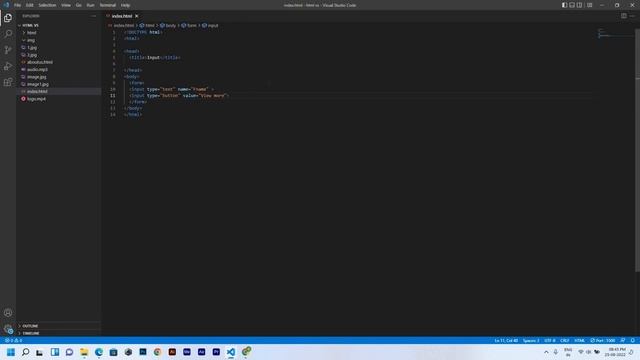640x360 pixels.
Task: Open the Explorer view in activity bar
Action: click(x=8, y=18)
